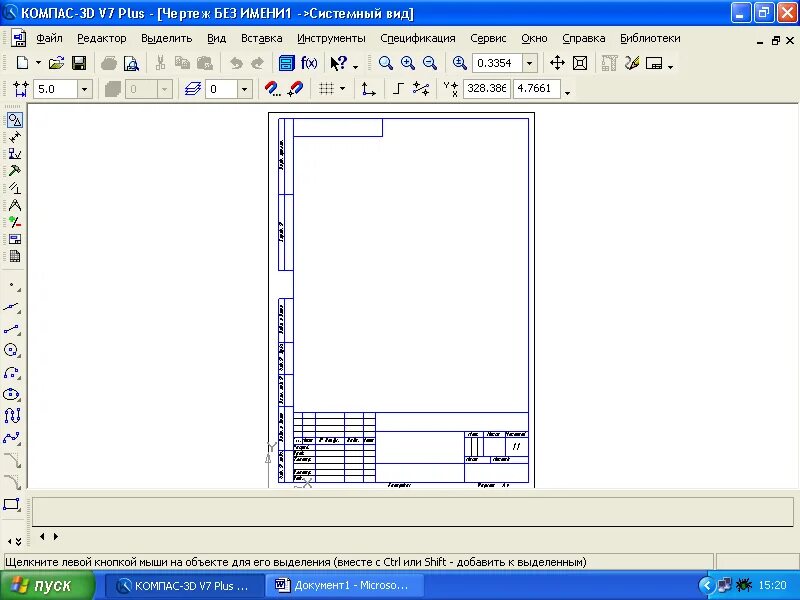800x600 pixels.
Task: Click the cursor step field 5.0
Action: point(56,89)
